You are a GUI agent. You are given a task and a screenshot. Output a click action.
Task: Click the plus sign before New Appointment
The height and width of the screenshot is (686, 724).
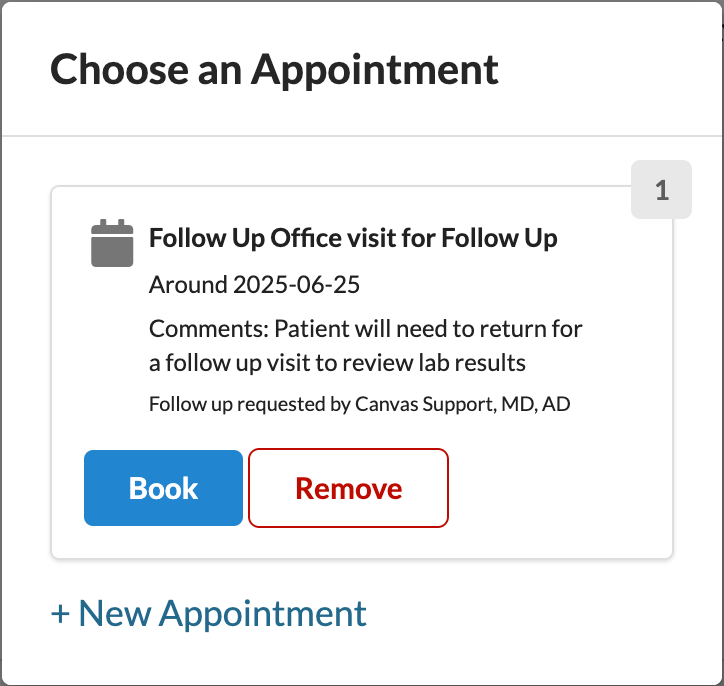point(60,613)
